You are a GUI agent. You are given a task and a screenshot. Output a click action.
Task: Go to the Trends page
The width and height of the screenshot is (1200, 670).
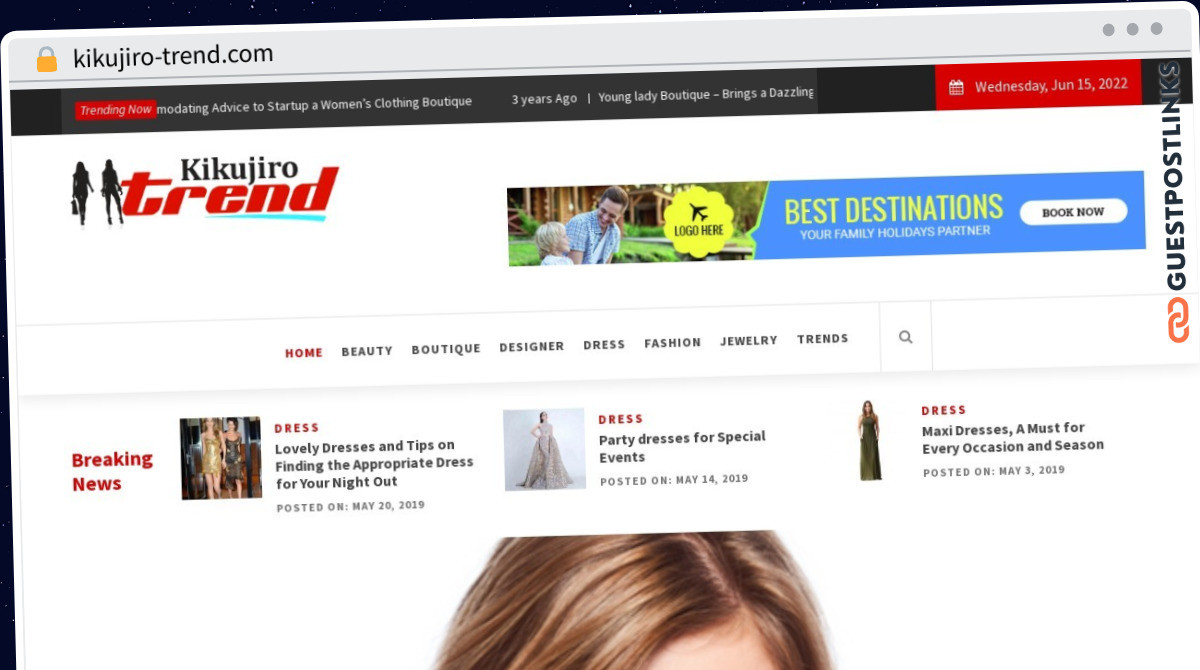(x=822, y=338)
